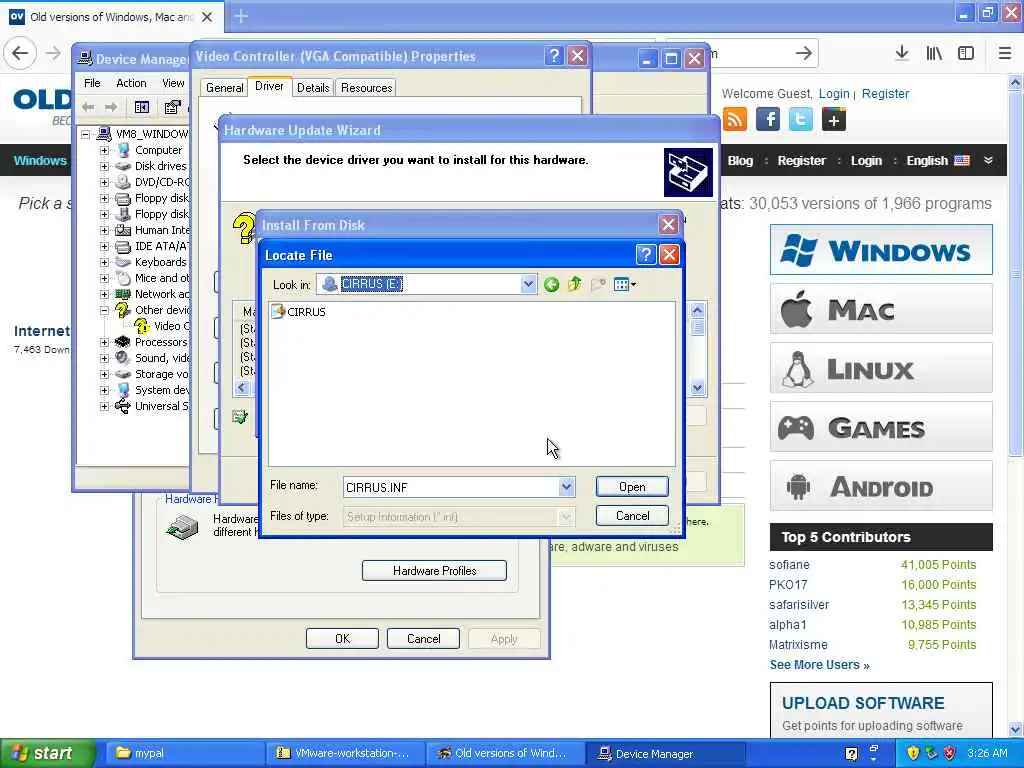Open the English language selector
The height and width of the screenshot is (768, 1024).
coord(938,161)
